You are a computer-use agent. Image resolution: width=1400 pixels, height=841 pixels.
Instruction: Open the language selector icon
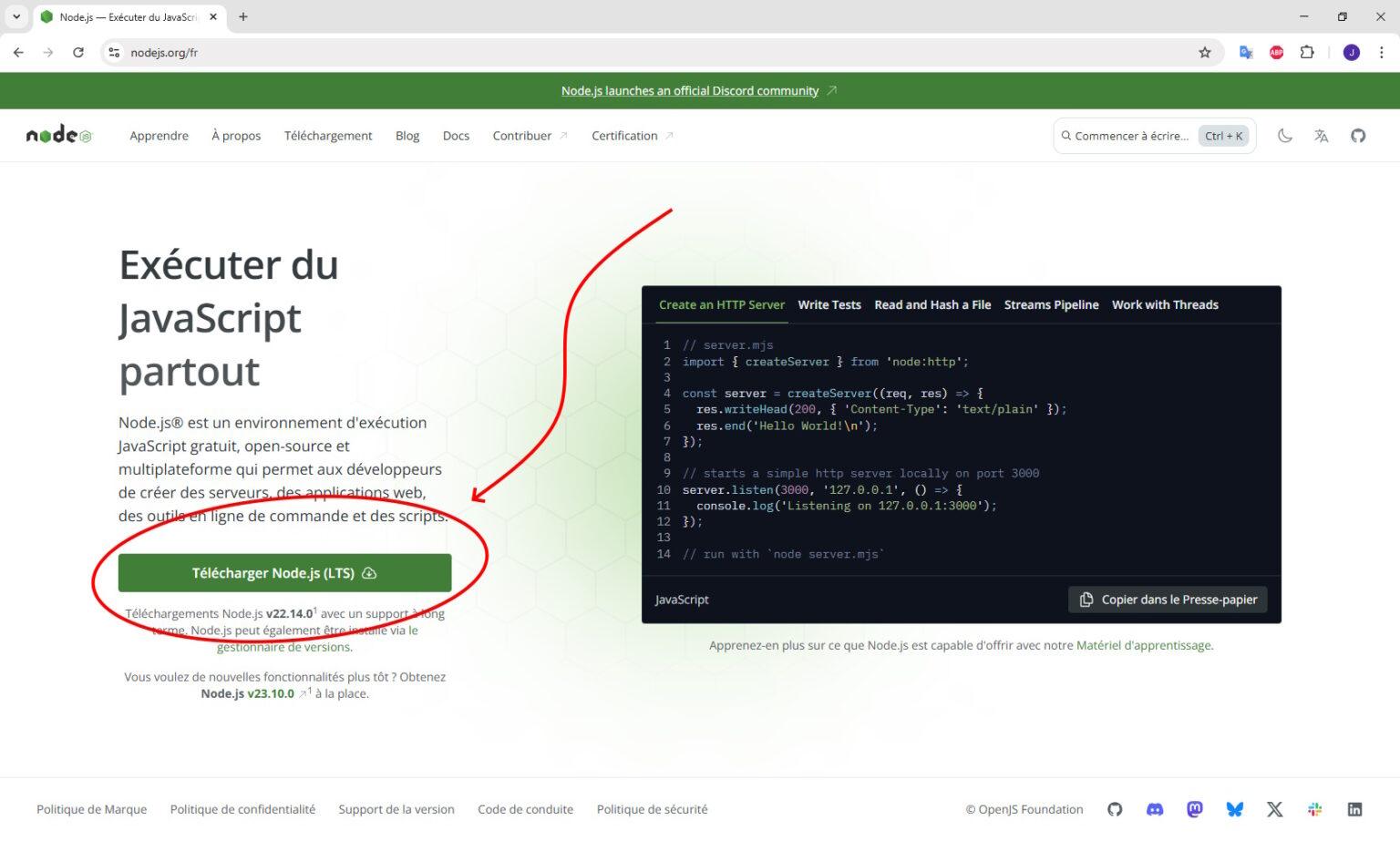point(1322,135)
